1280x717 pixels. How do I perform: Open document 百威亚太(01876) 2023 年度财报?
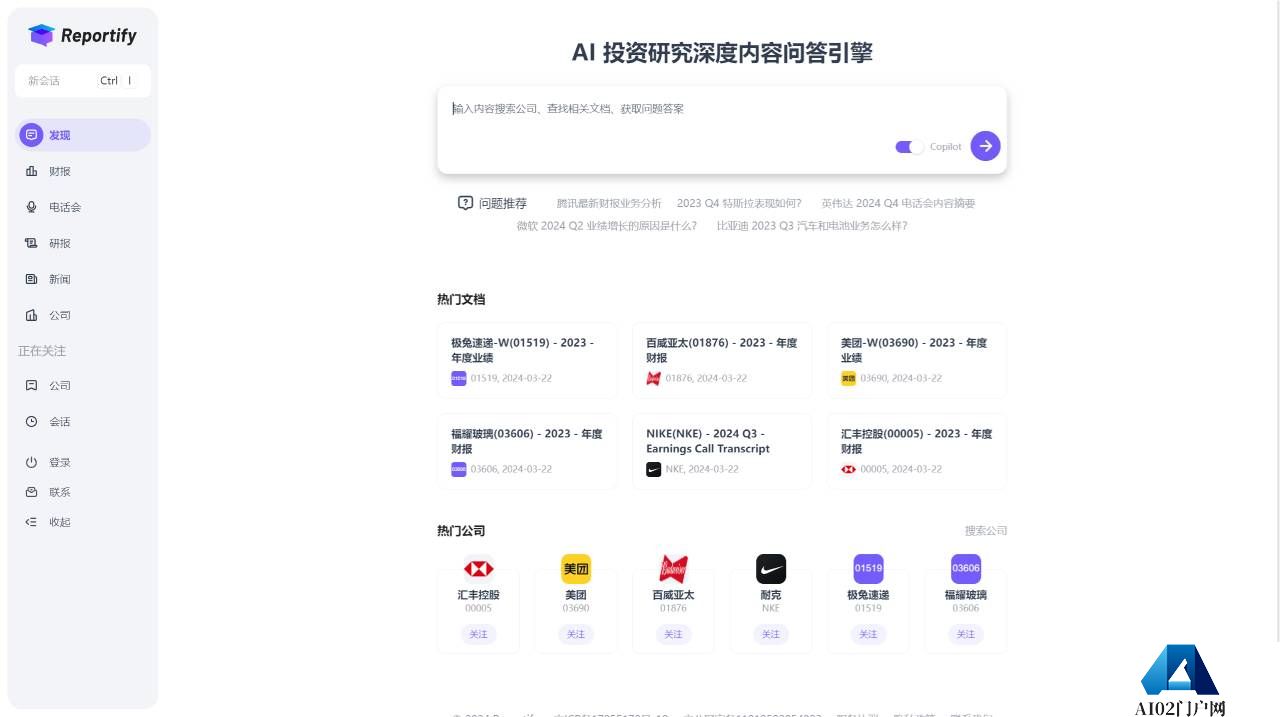pyautogui.click(x=722, y=360)
